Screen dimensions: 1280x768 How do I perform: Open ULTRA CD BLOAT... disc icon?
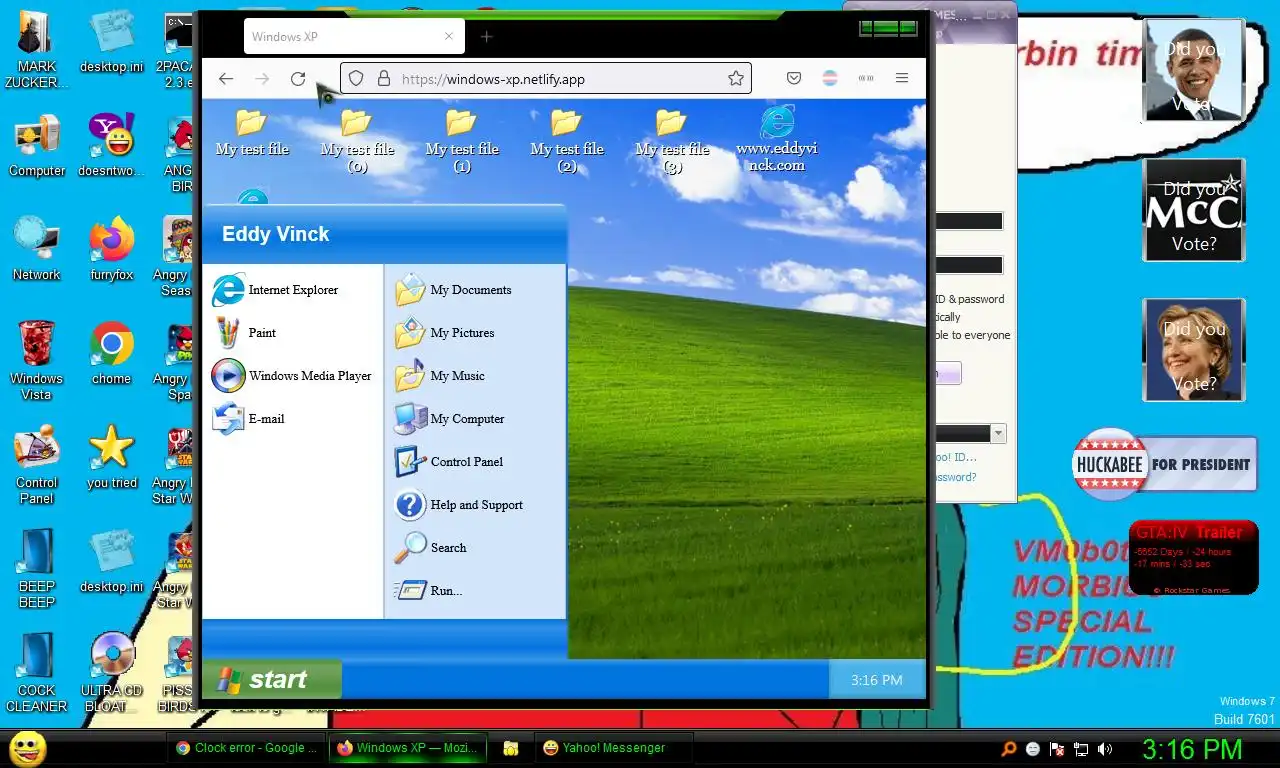coord(111,672)
